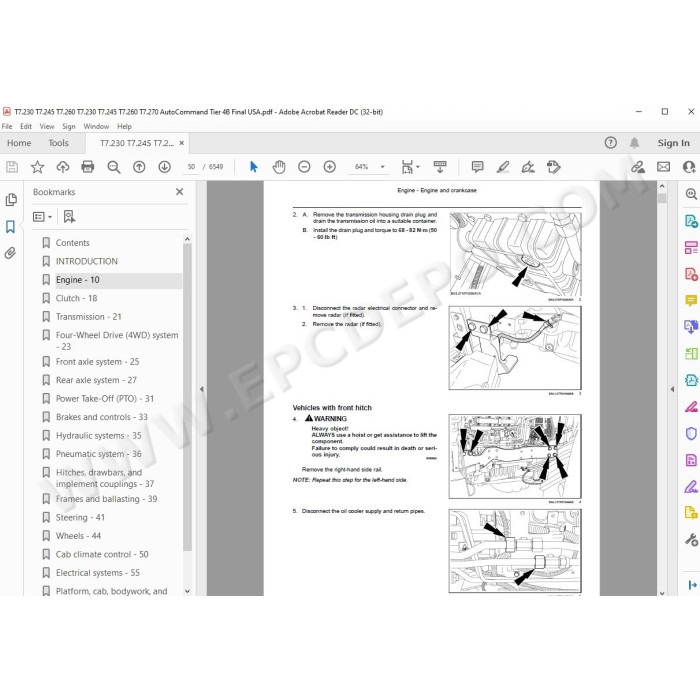Add a comment note

(477, 167)
